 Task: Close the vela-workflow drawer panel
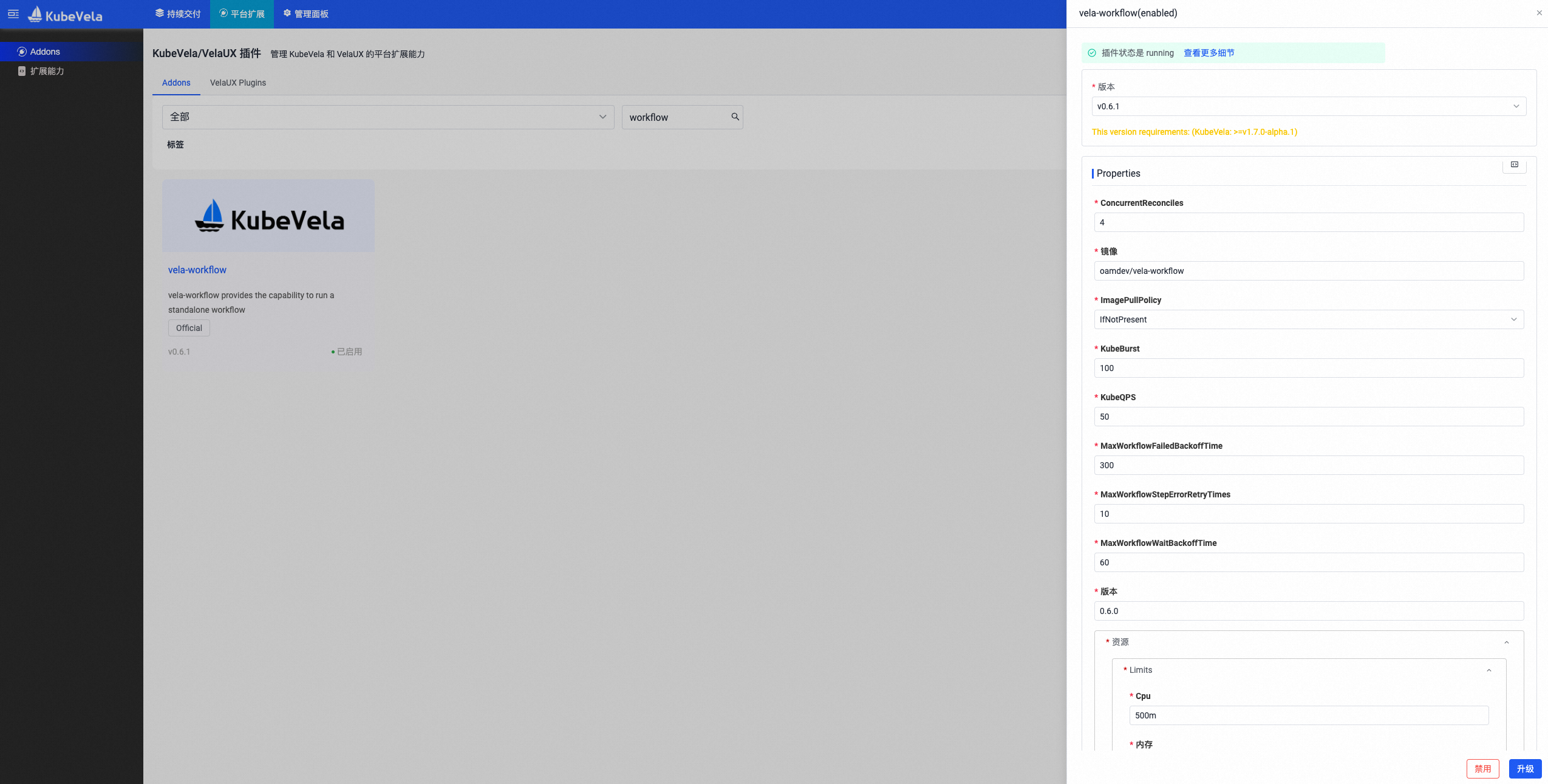[x=1539, y=13]
